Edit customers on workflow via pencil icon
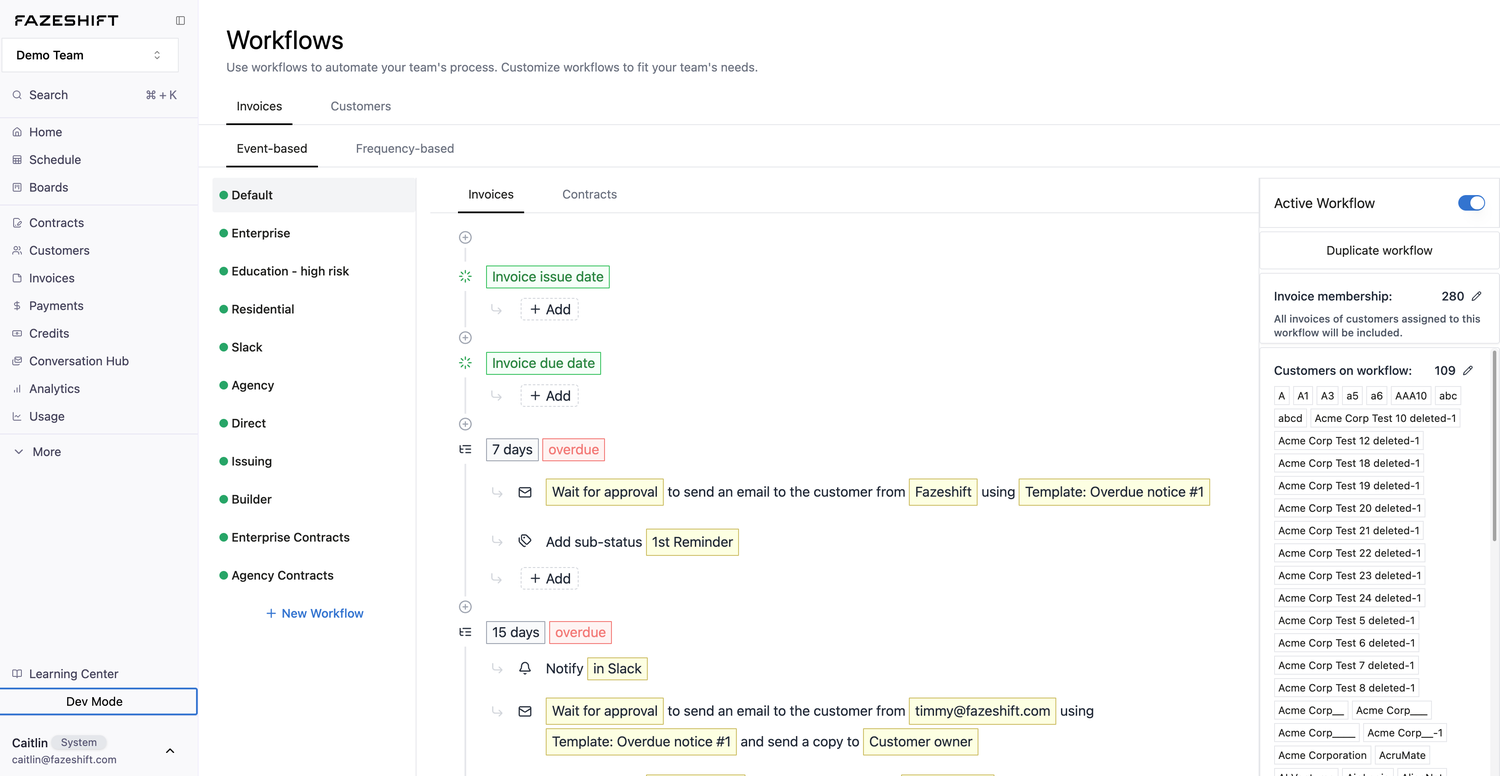This screenshot has width=1500, height=776. tap(1468, 370)
